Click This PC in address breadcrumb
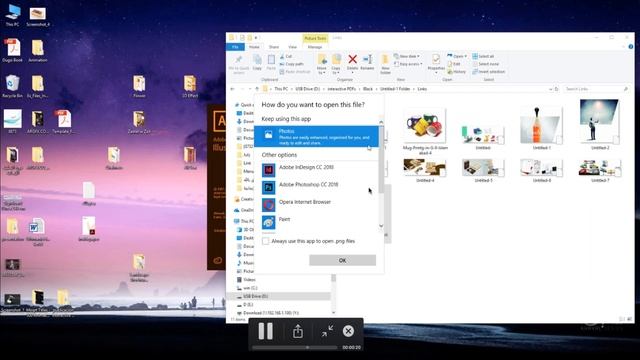The image size is (640, 360). [281, 89]
